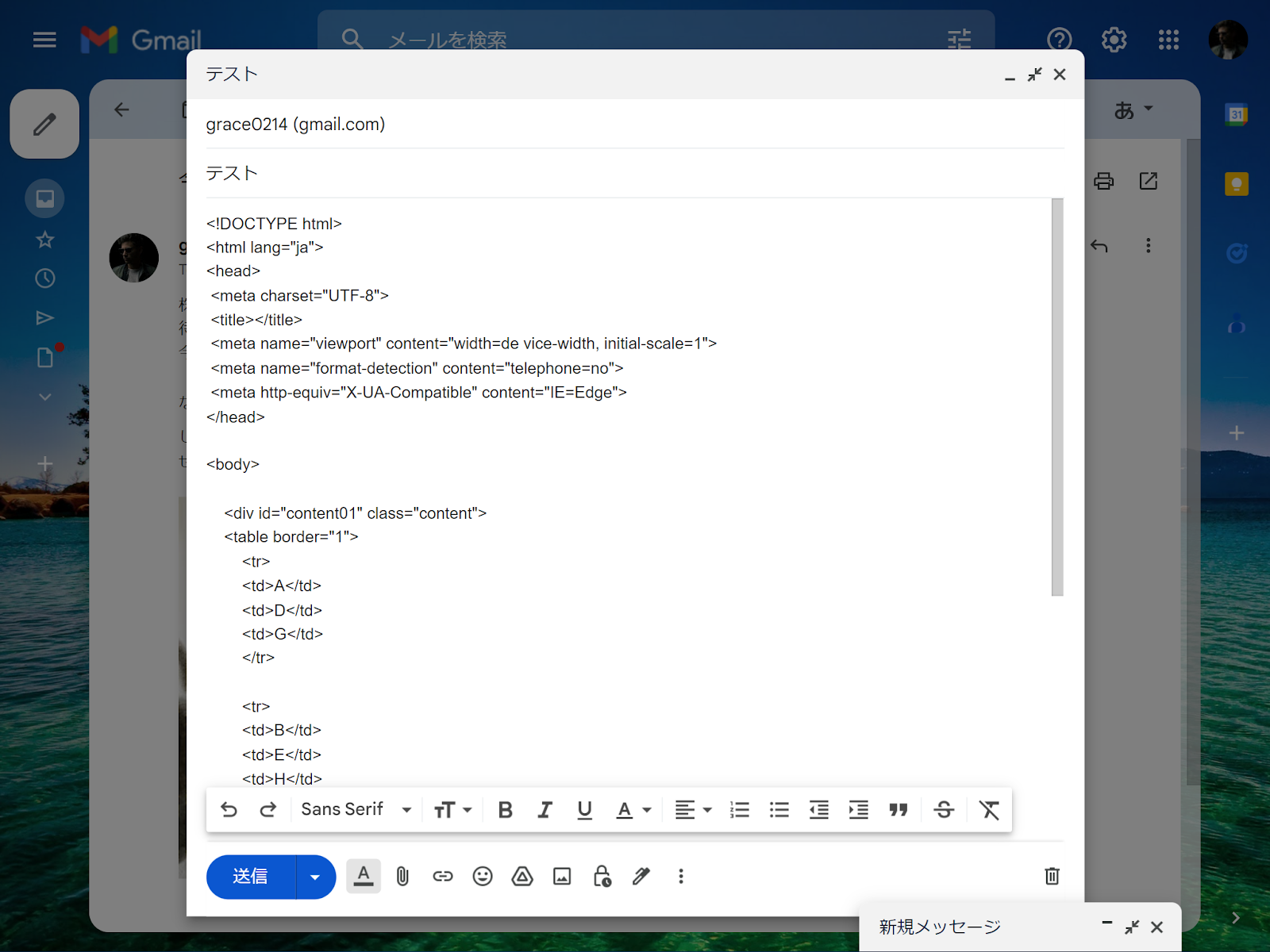
Task: Get add-ons plus icon in side panel
Action: [x=1236, y=433]
